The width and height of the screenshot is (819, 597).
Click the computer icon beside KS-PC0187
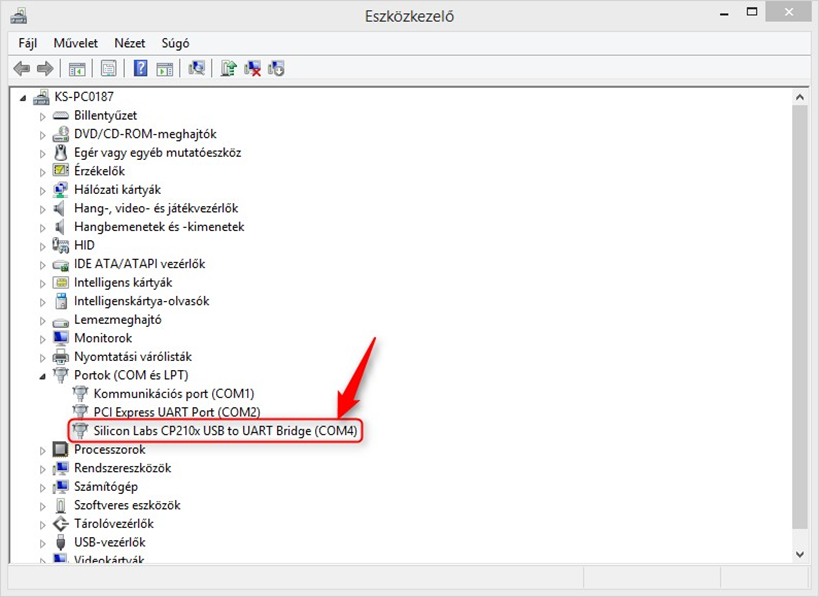pyautogui.click(x=41, y=97)
